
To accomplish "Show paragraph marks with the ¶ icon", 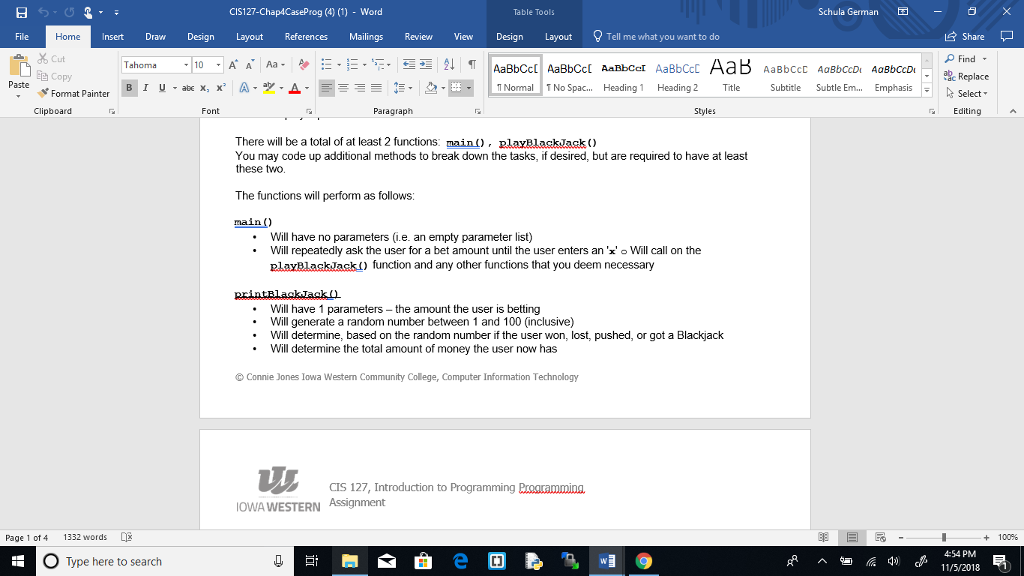I will click(x=471, y=63).
